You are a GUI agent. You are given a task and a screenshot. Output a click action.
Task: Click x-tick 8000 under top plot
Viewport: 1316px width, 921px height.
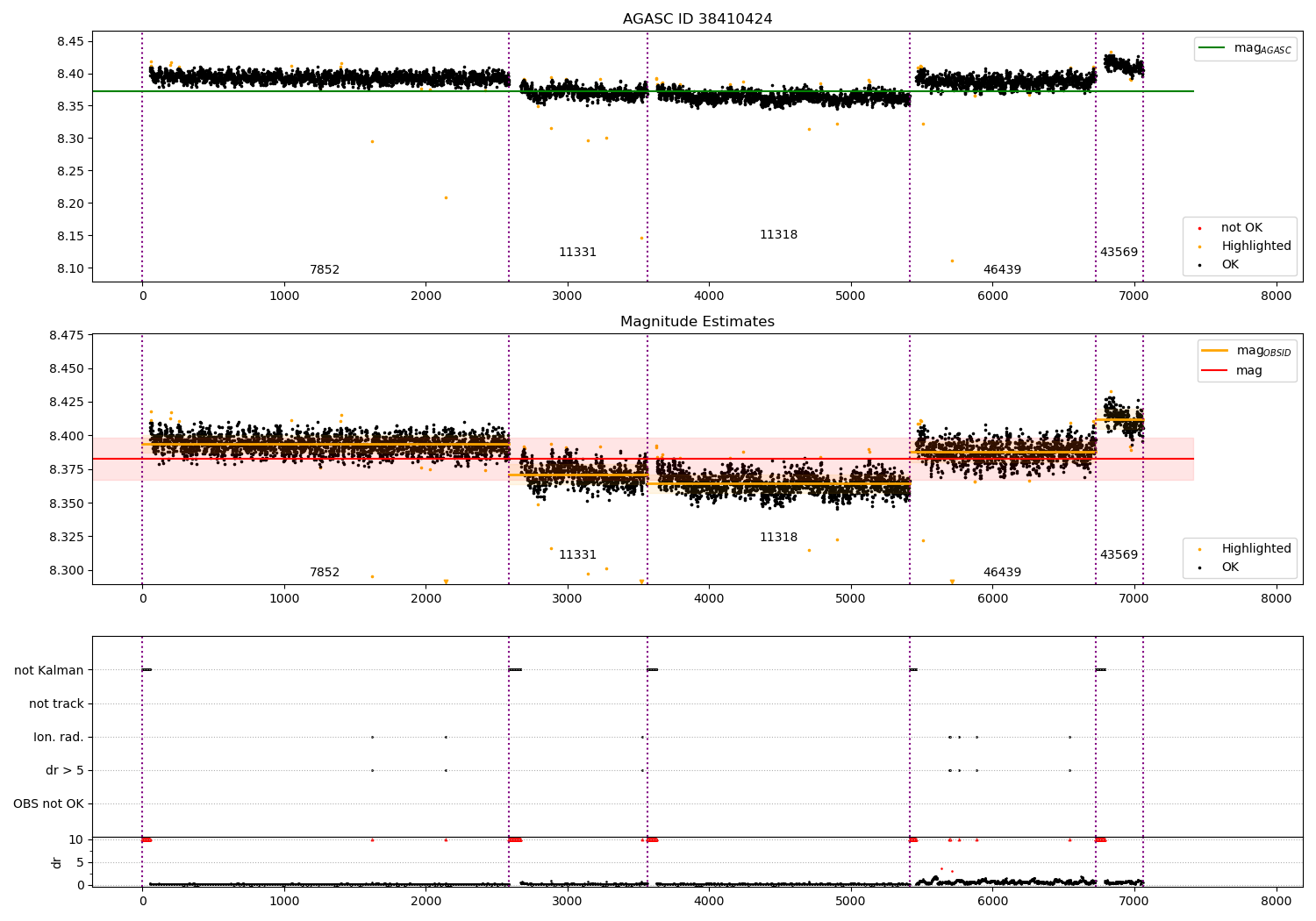(x=1276, y=296)
